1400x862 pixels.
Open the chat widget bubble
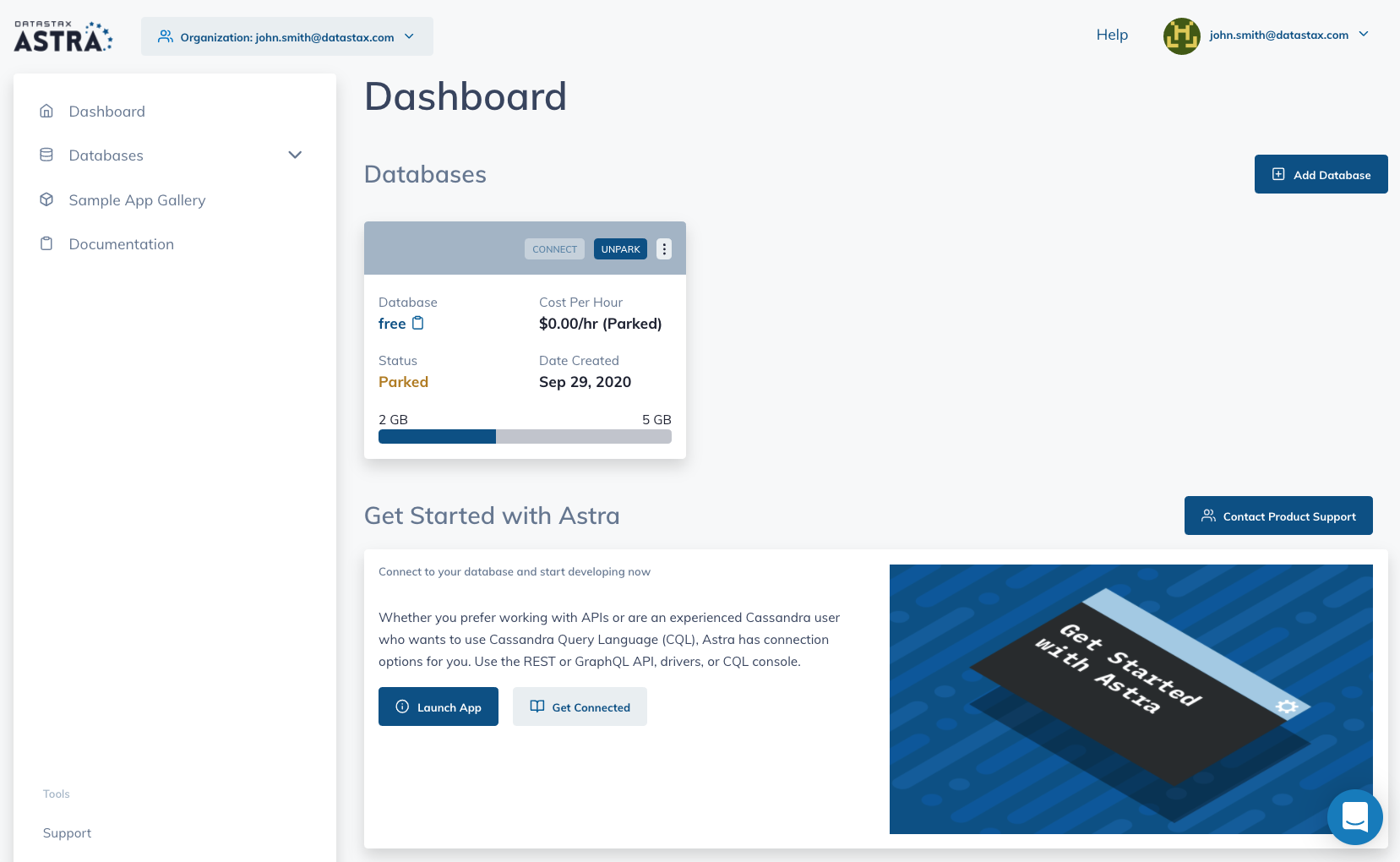pyautogui.click(x=1354, y=817)
